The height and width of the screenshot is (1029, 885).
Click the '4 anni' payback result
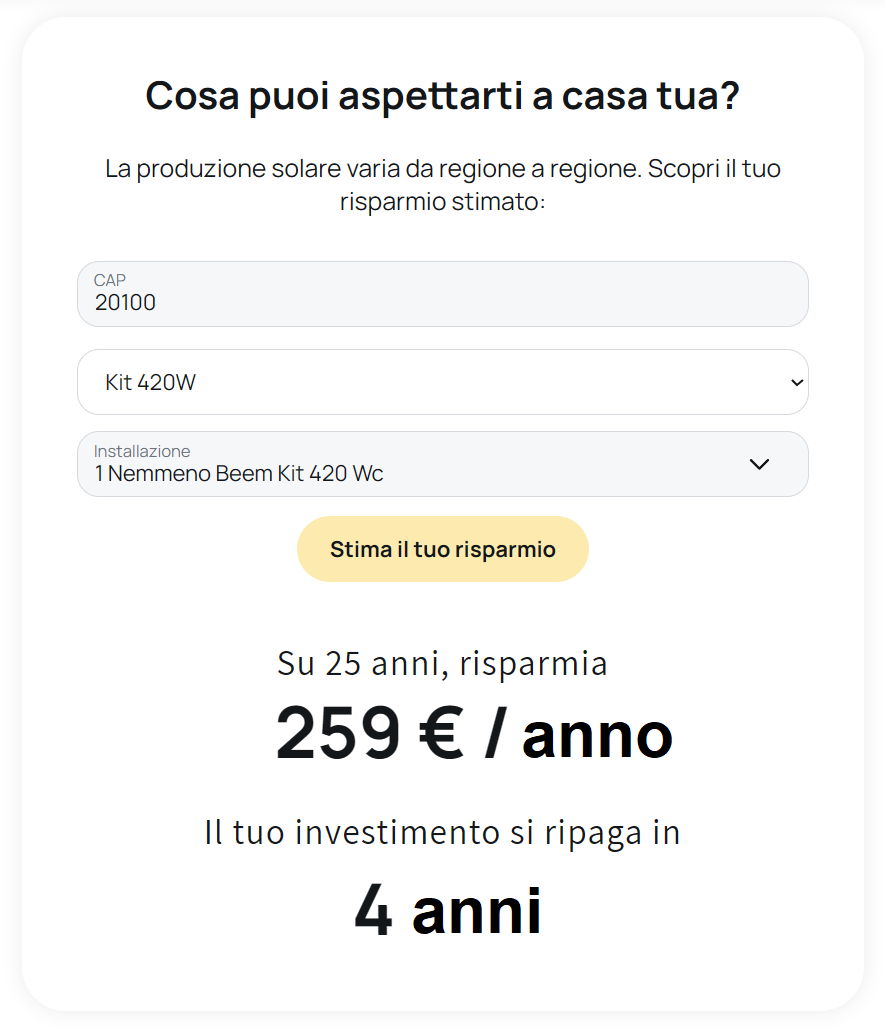coord(448,911)
